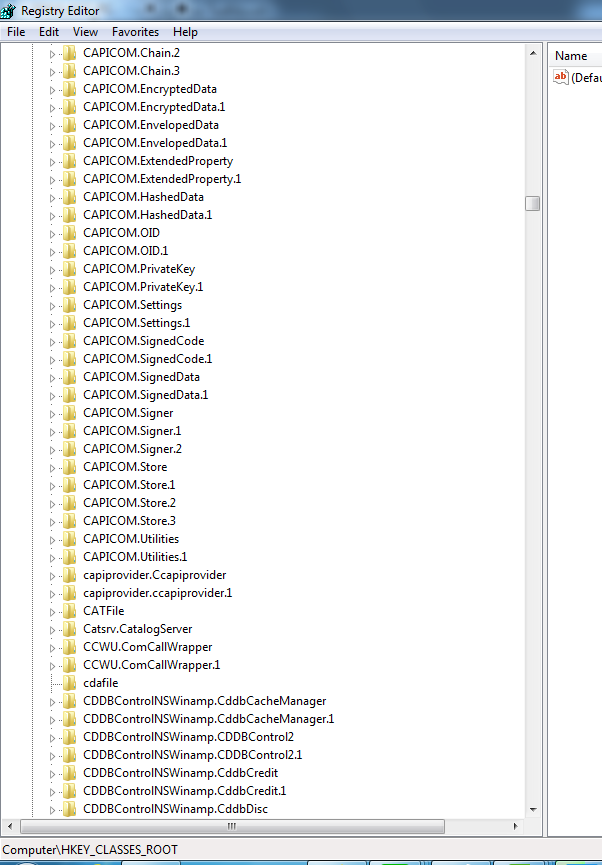
Task: Select the CAPICOM.SignedCode.1 key
Action: coord(148,359)
